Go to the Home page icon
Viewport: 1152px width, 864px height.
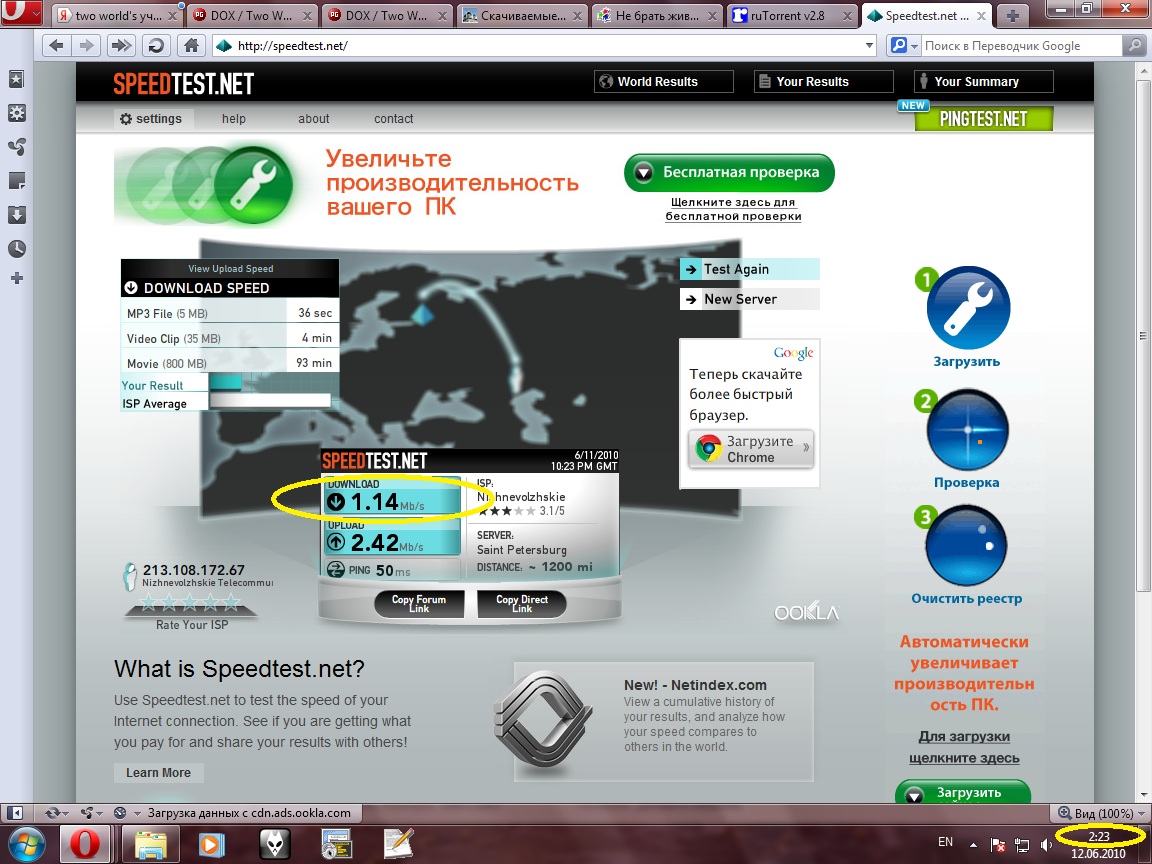(191, 46)
